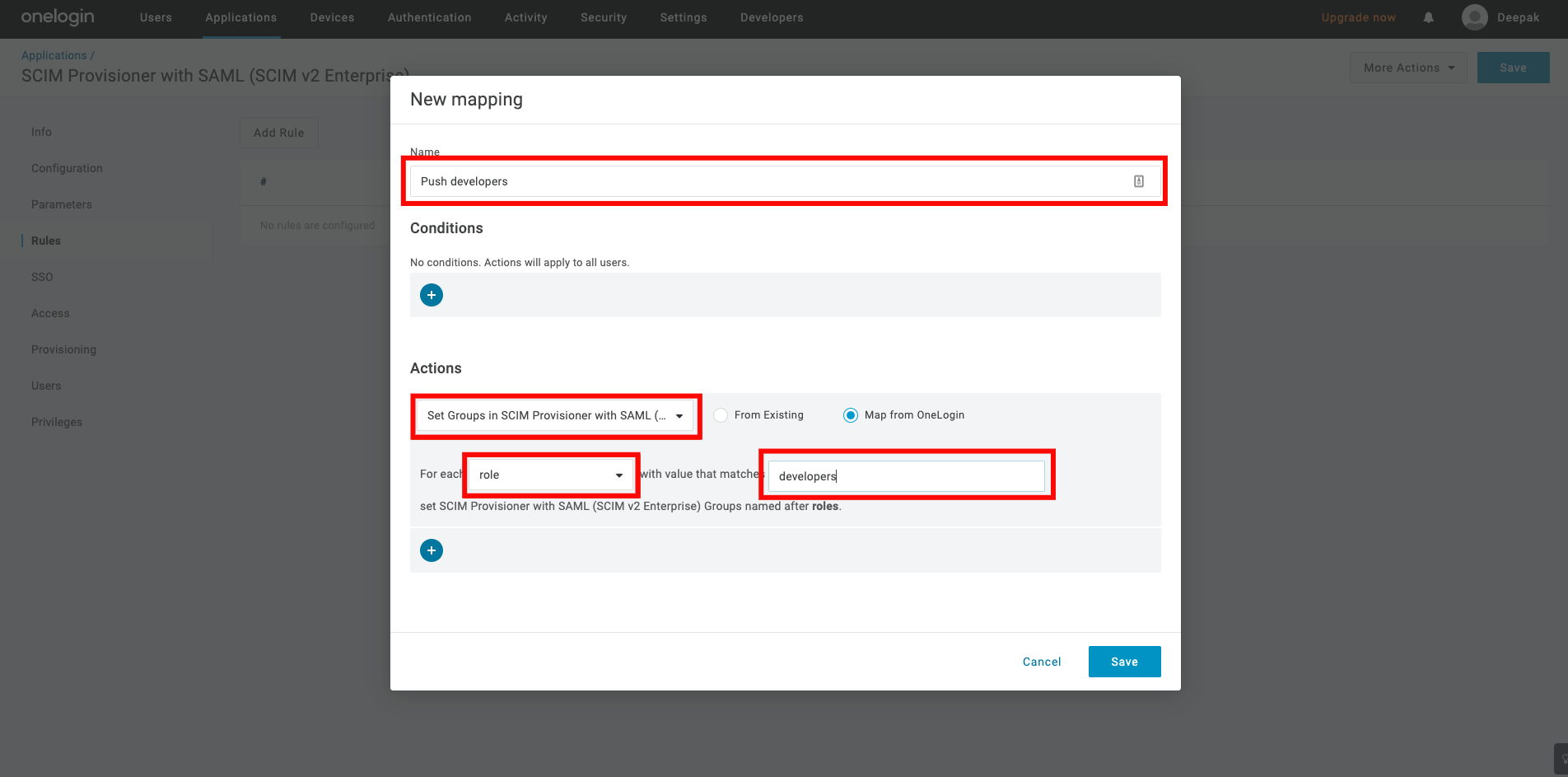The image size is (1568, 777).
Task: Click the OneLogin logo
Action: pos(58,17)
